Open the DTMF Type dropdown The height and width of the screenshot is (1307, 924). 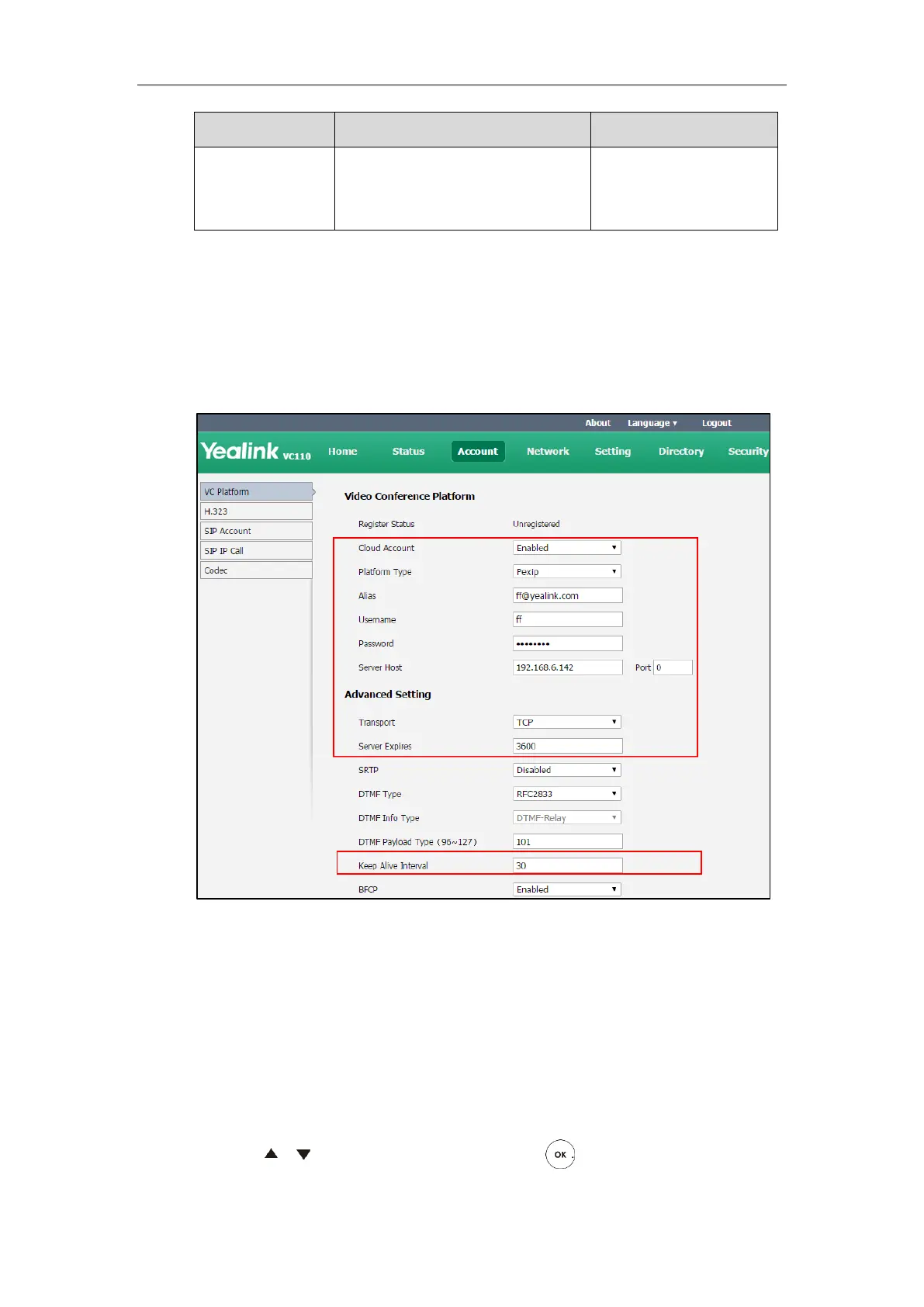point(567,794)
